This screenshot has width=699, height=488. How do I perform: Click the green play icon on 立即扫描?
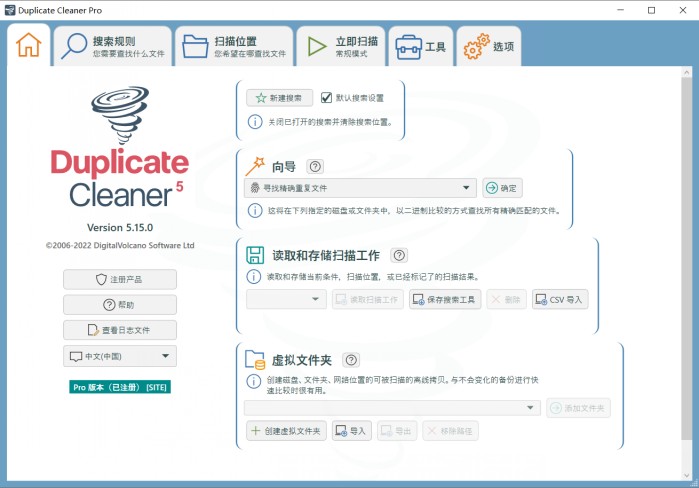tap(317, 46)
